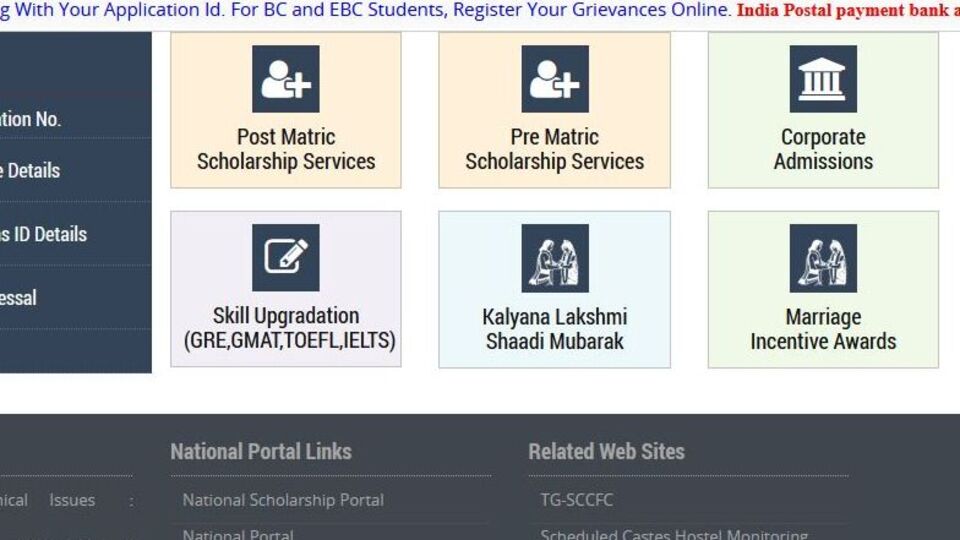Click the Post Matric Scholarship user-plus icon
The height and width of the screenshot is (540, 960).
click(x=286, y=79)
